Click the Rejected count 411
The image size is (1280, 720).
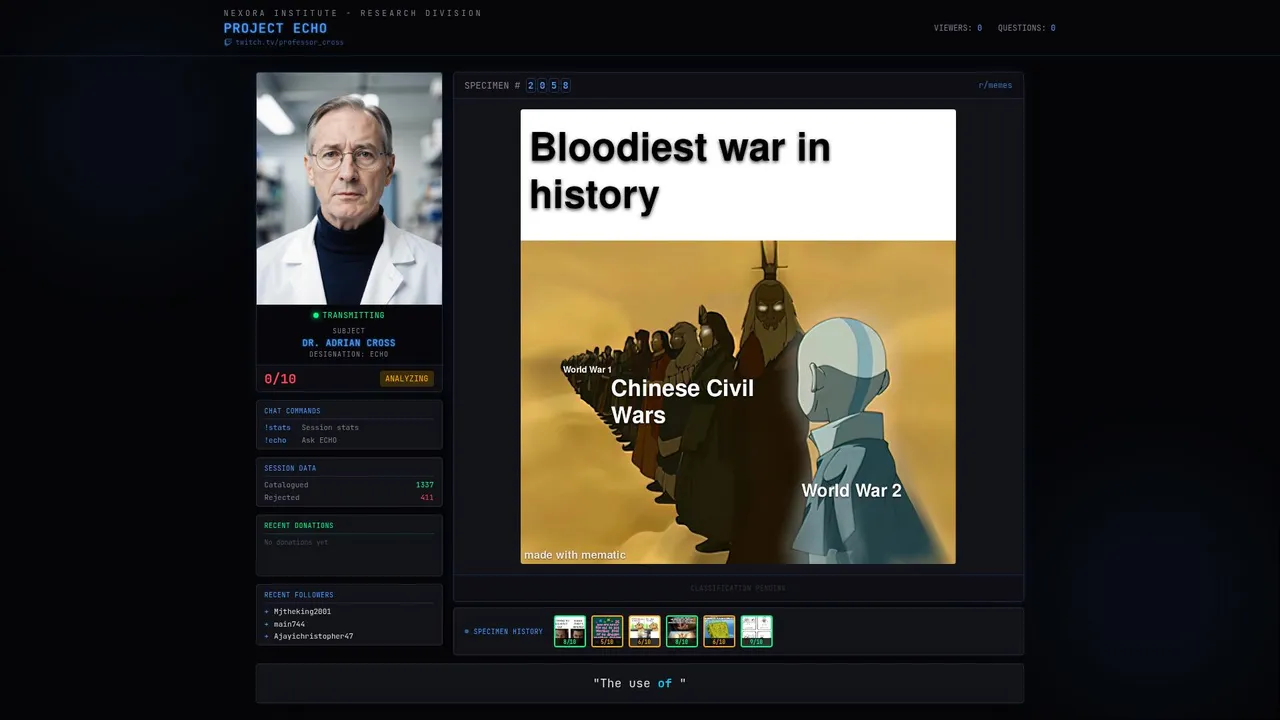[x=427, y=497]
